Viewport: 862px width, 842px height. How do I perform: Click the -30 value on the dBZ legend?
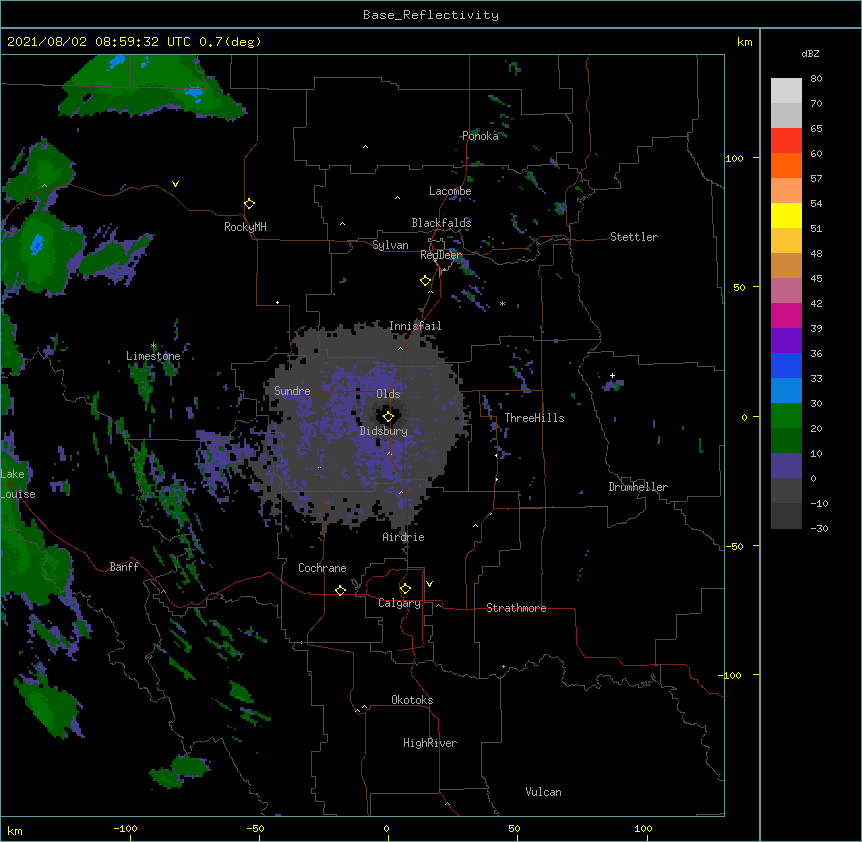point(819,528)
